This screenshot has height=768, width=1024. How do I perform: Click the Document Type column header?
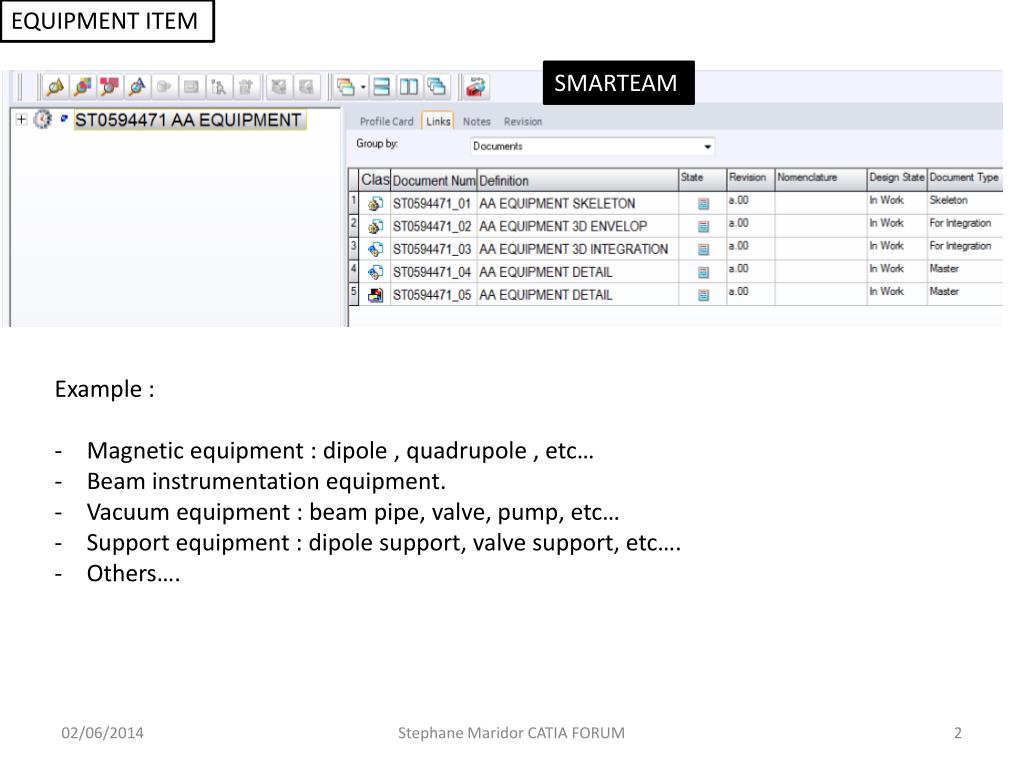pyautogui.click(x=965, y=180)
